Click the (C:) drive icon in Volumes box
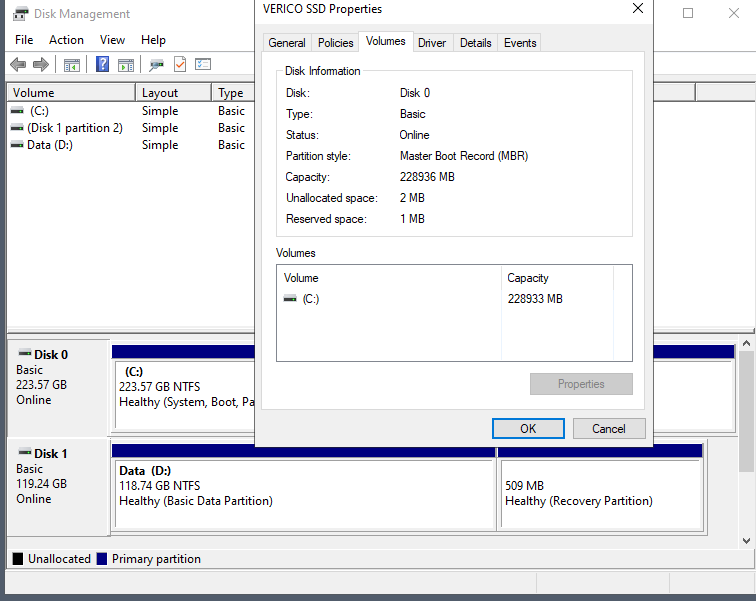 (x=290, y=299)
